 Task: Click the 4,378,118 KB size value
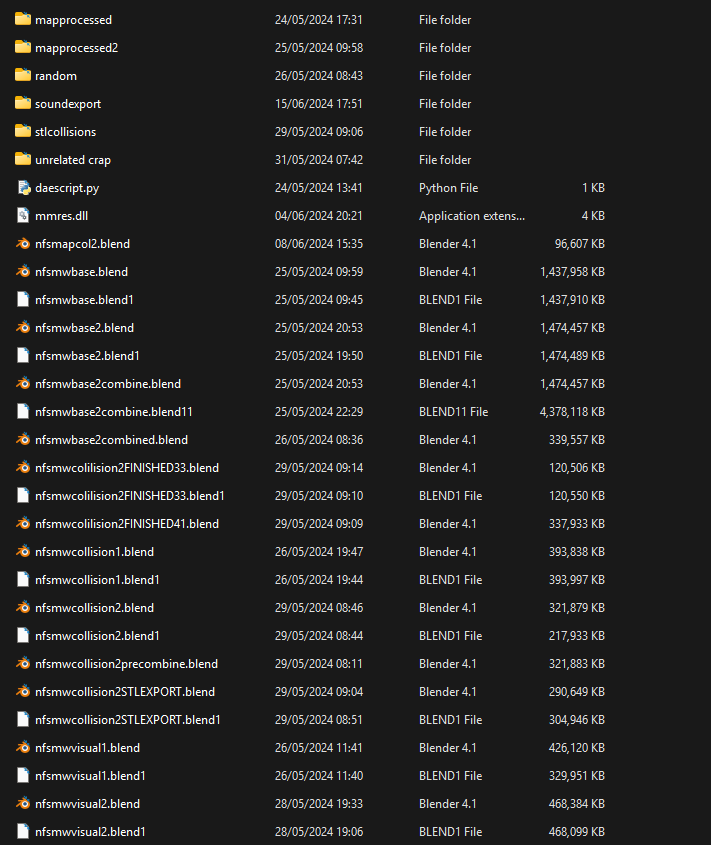click(x=572, y=412)
